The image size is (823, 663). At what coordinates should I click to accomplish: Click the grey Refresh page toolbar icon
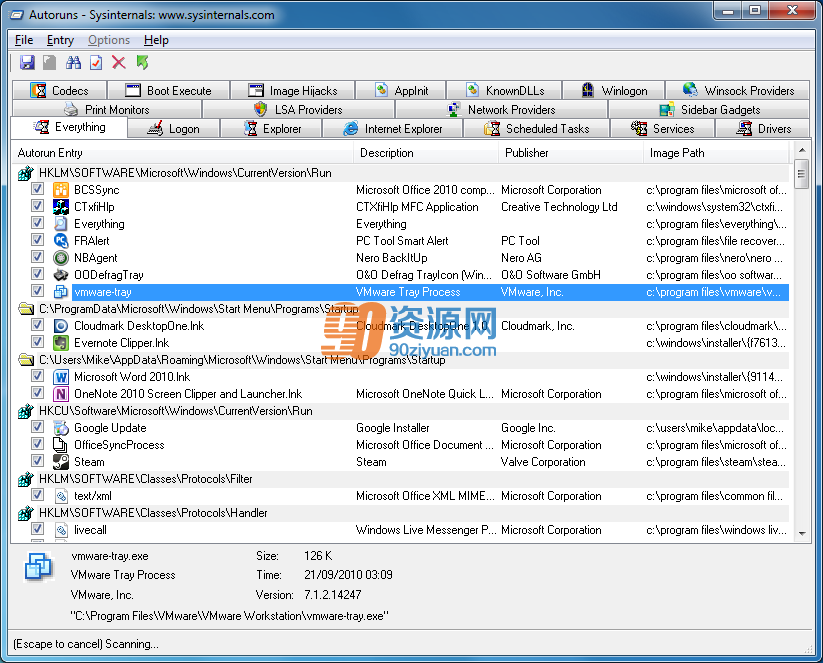(50, 62)
